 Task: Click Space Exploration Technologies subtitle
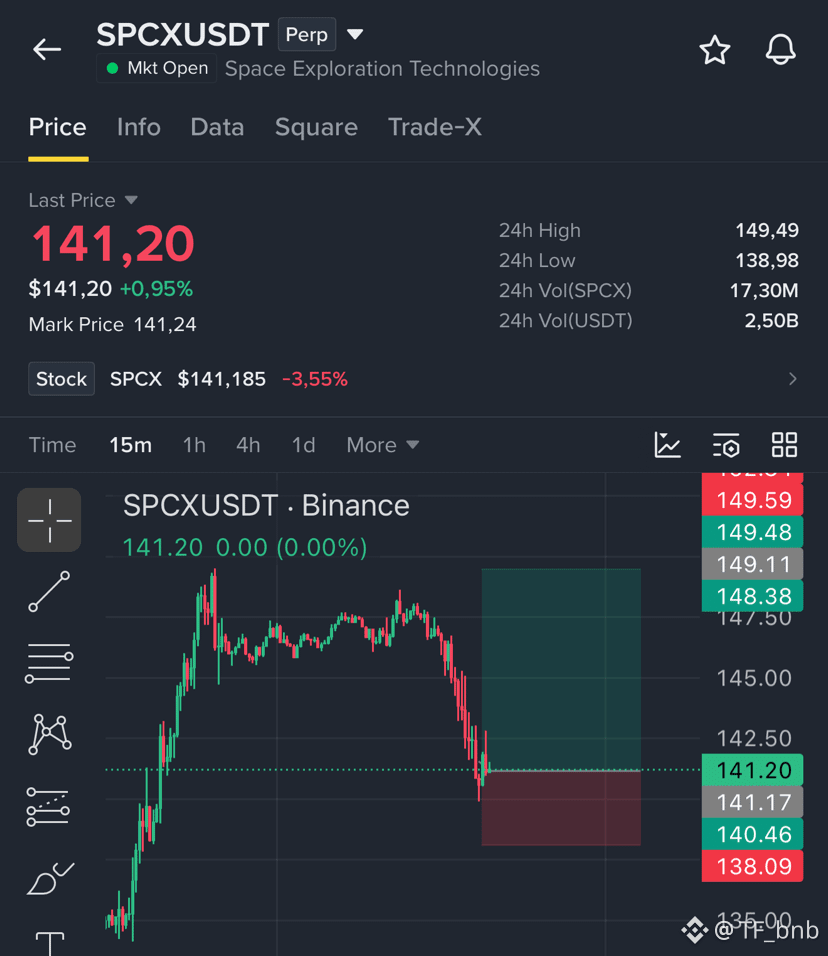pos(382,69)
